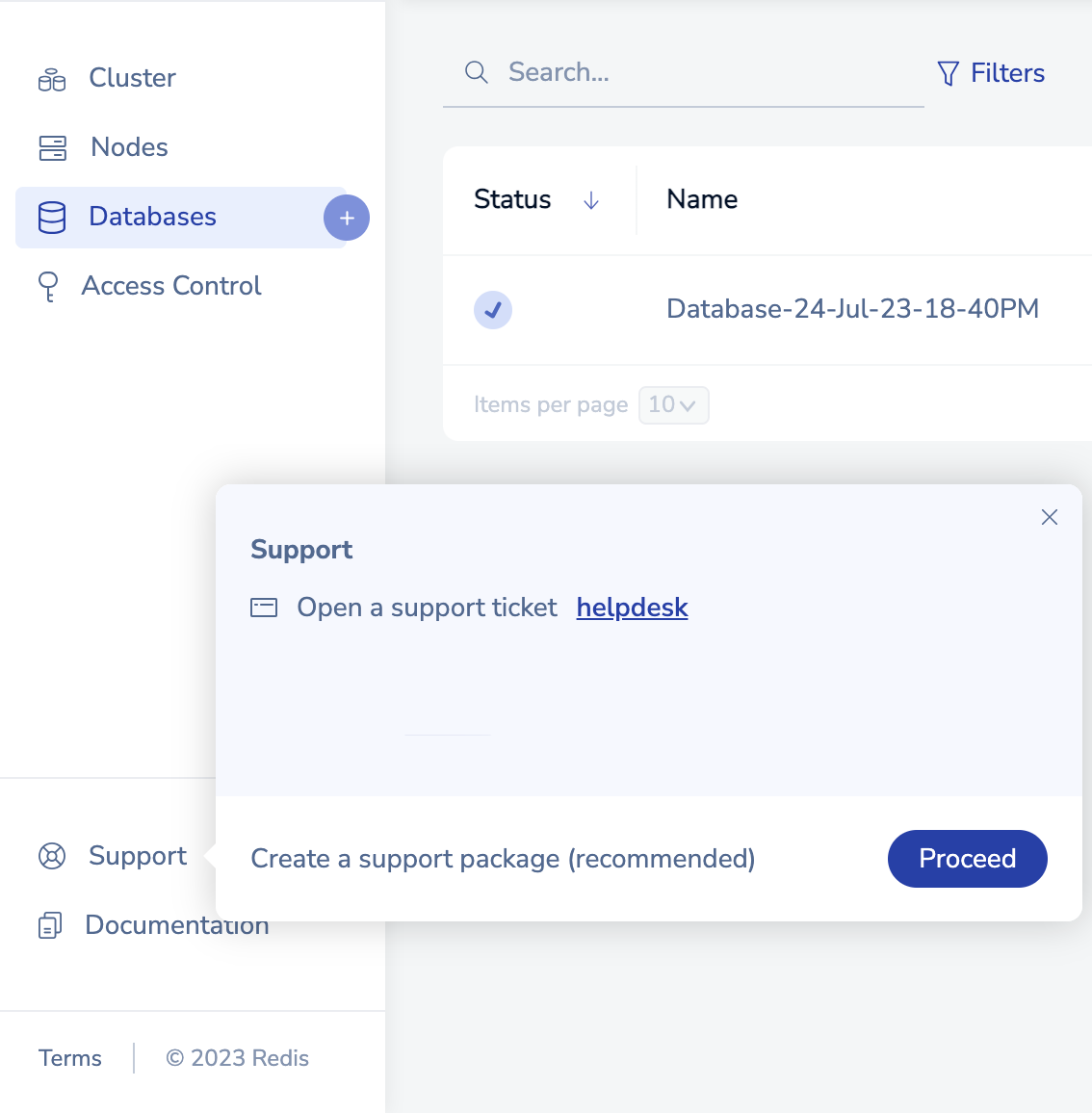The width and height of the screenshot is (1092, 1113).
Task: Open Filters funnel icon
Action: tap(948, 73)
